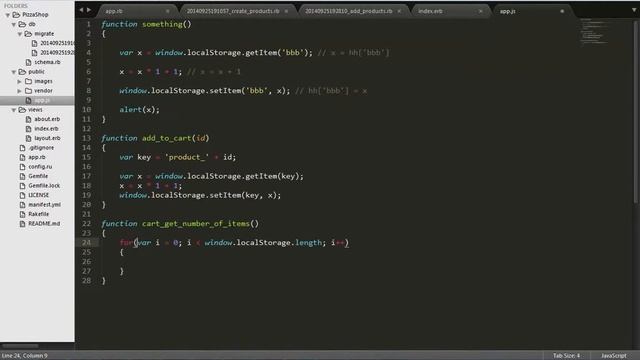Click the db folder icon
This screenshot has height=360, width=640.
[x=22, y=24]
